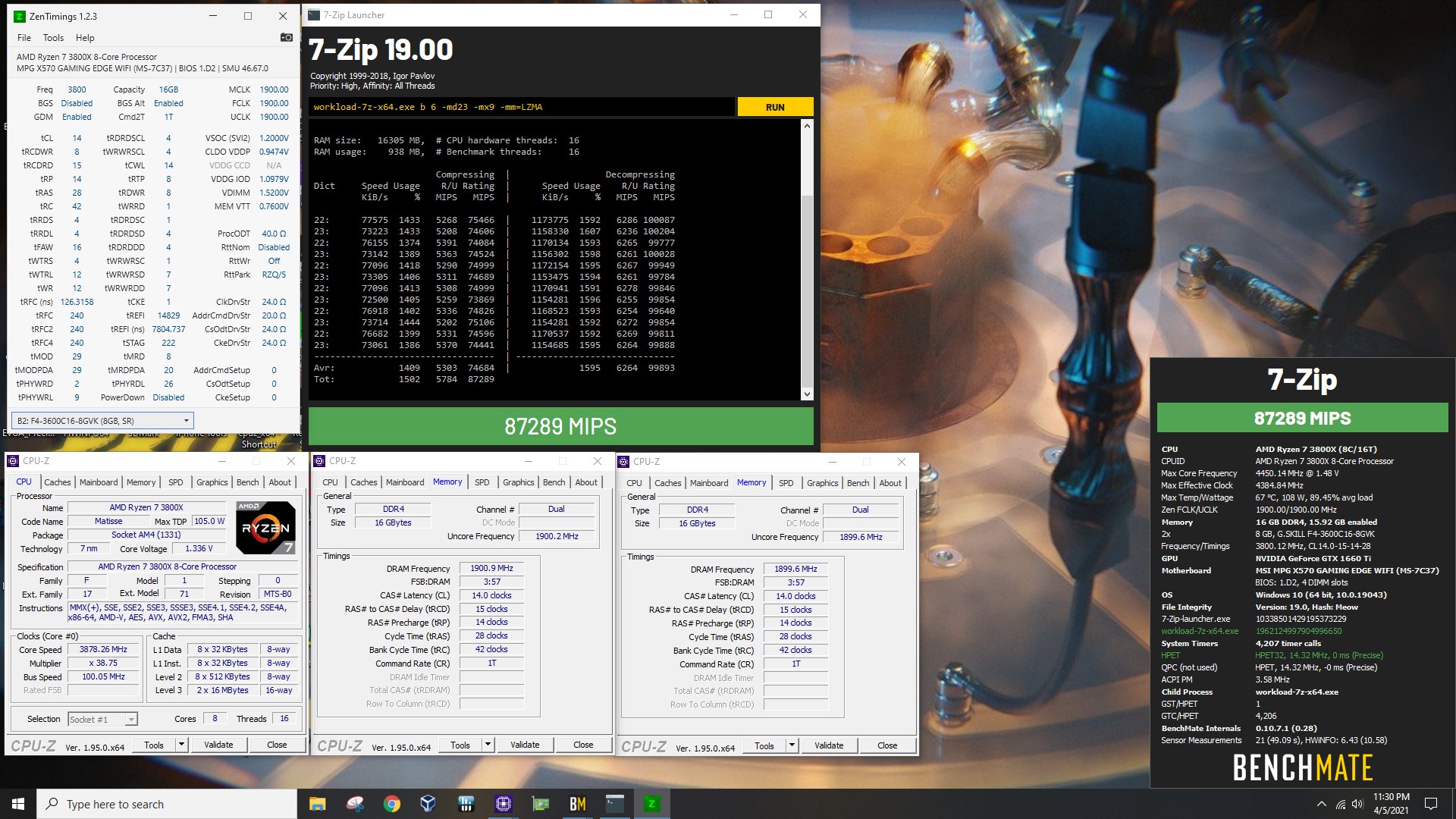The height and width of the screenshot is (819, 1456).
Task: Click the workload-7z-x64.exe entry under File Integrity
Action: [1200, 631]
